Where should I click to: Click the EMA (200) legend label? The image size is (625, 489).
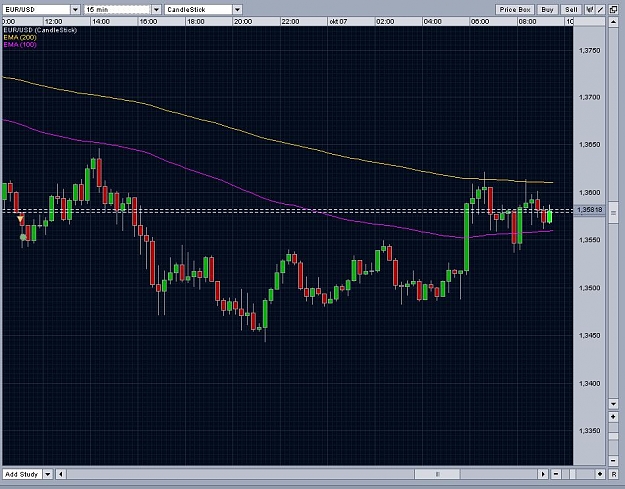(20, 37)
